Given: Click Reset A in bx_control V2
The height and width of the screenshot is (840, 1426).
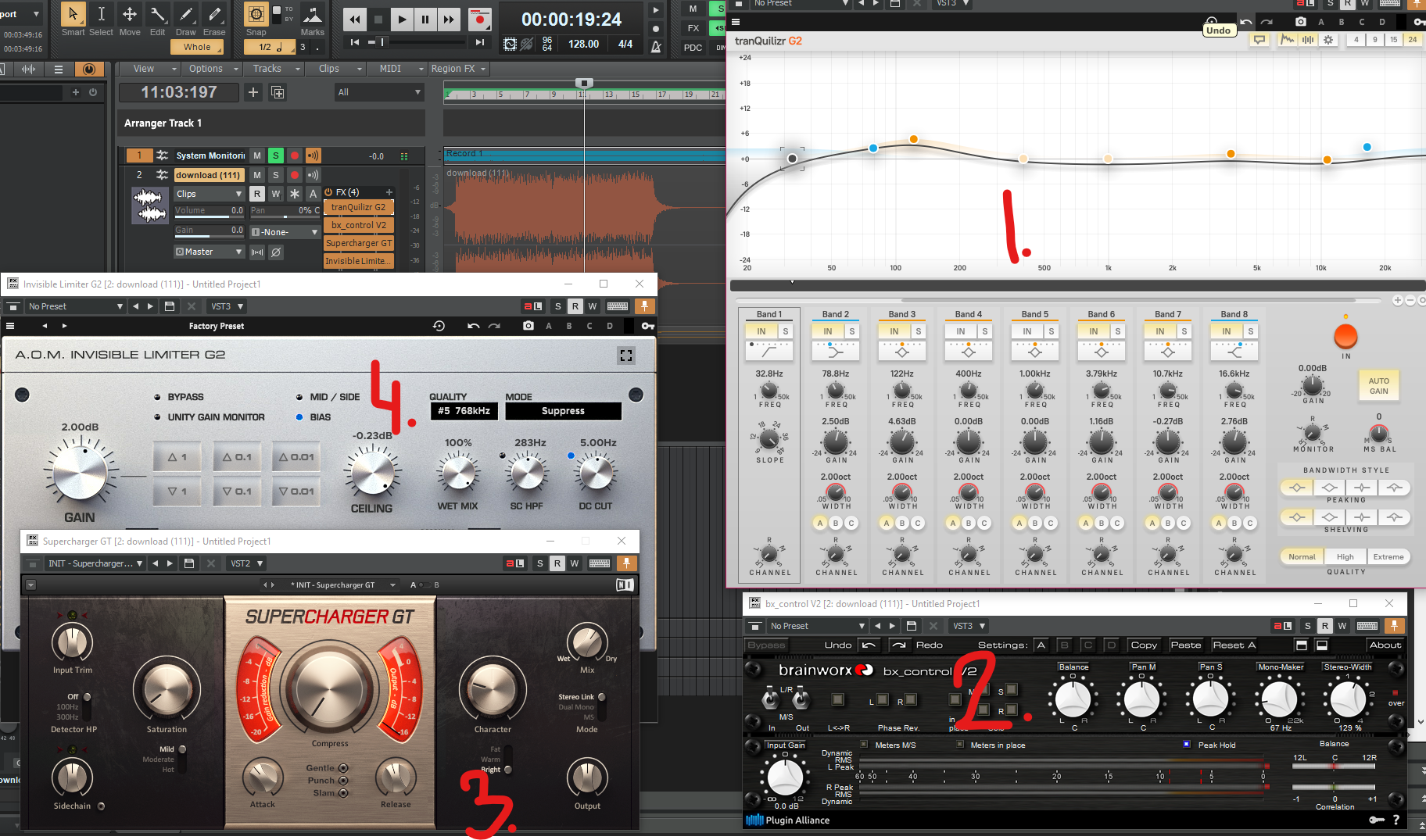Looking at the screenshot, I should pyautogui.click(x=1234, y=645).
